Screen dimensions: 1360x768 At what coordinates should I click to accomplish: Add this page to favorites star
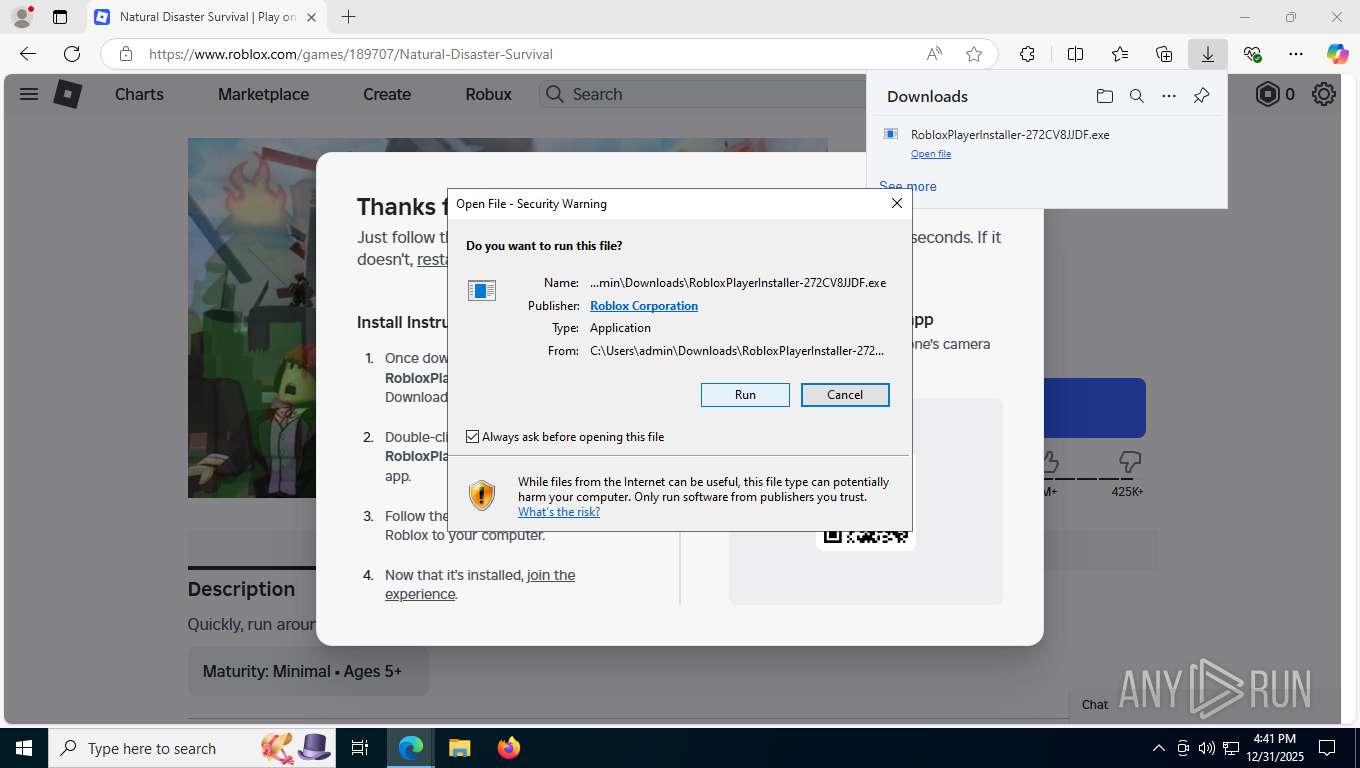974,54
